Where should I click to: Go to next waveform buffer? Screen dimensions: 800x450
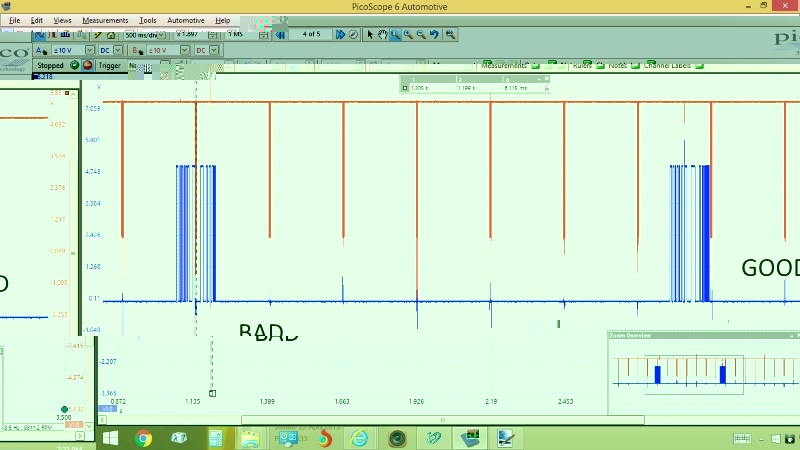340,35
